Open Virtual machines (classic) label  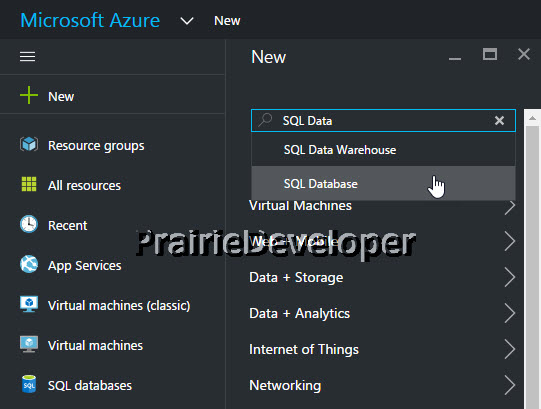pos(119,306)
